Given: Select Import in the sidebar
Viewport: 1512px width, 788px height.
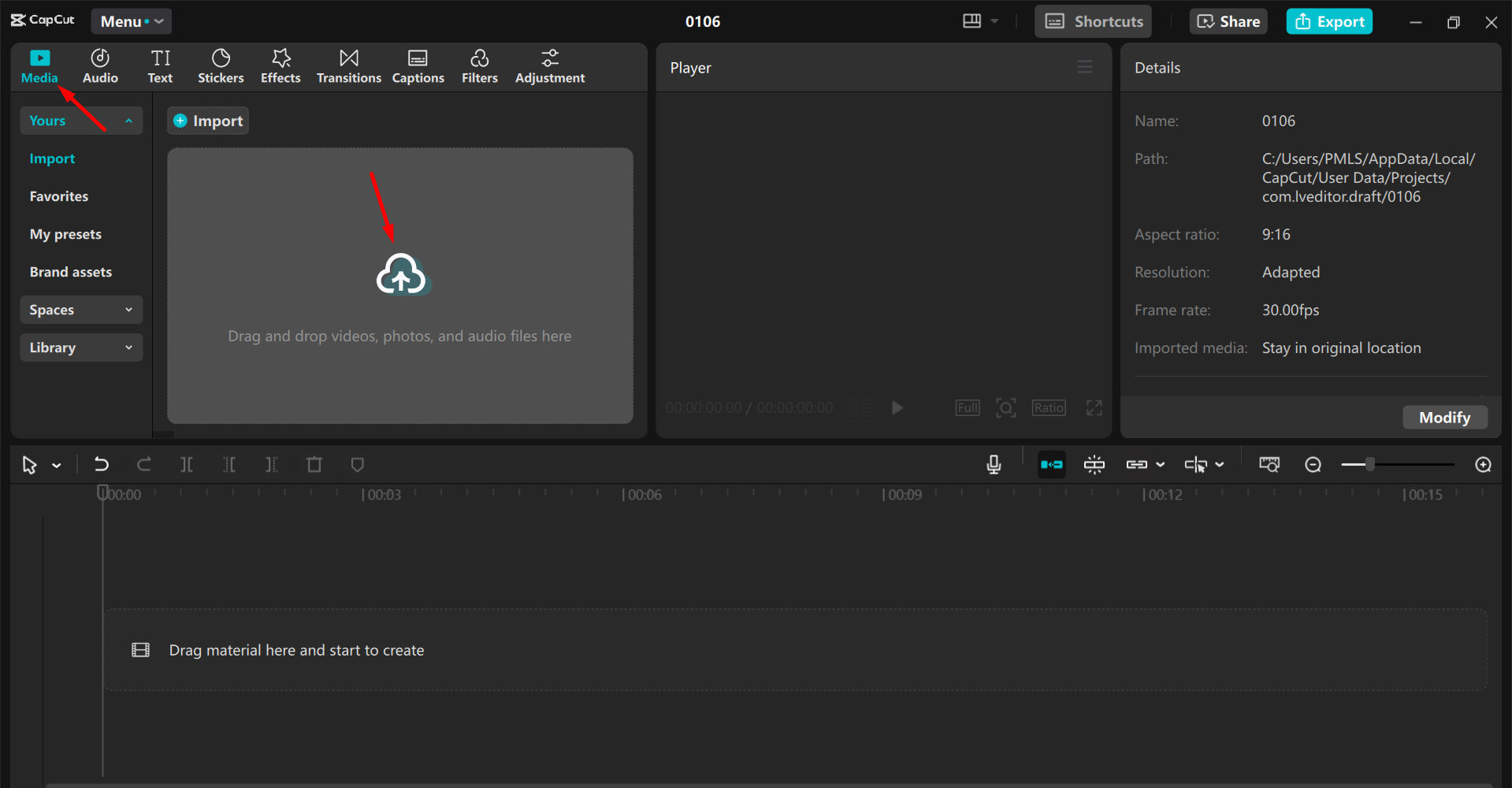Looking at the screenshot, I should tap(52, 158).
